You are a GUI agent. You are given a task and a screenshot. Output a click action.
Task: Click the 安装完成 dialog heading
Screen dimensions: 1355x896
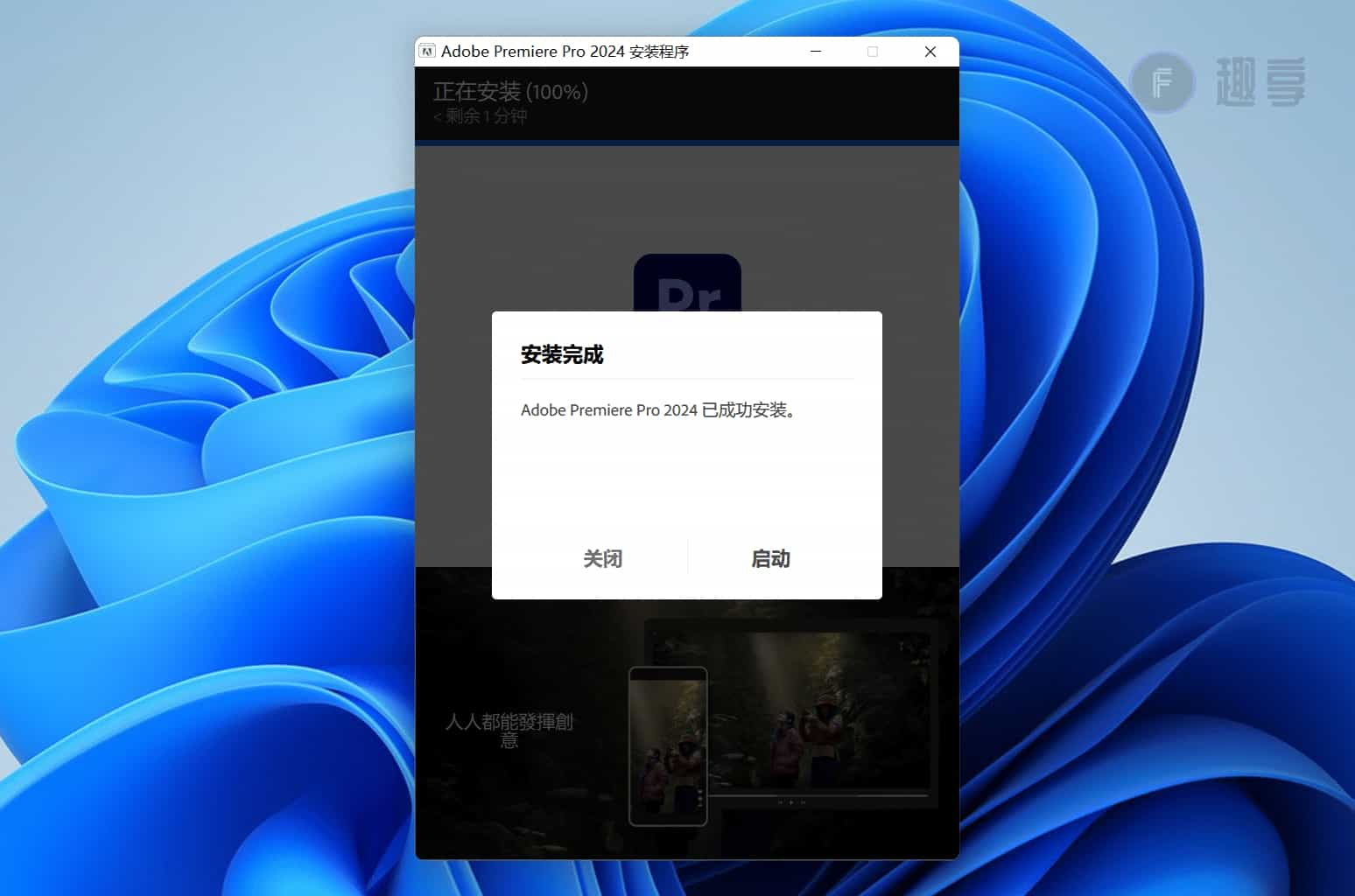coord(562,354)
